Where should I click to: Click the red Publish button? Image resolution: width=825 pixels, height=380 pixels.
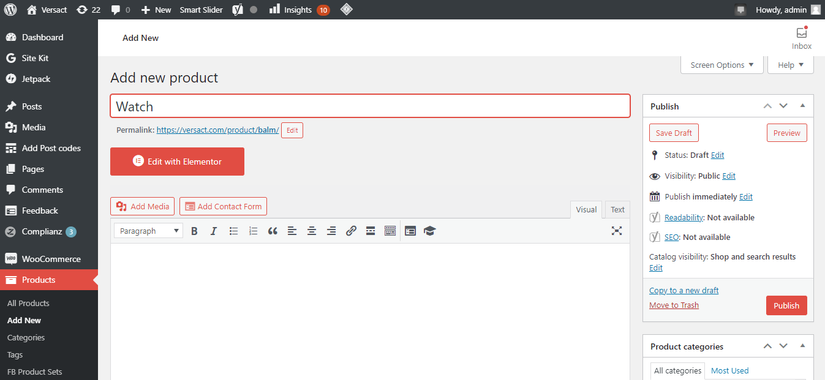787,305
